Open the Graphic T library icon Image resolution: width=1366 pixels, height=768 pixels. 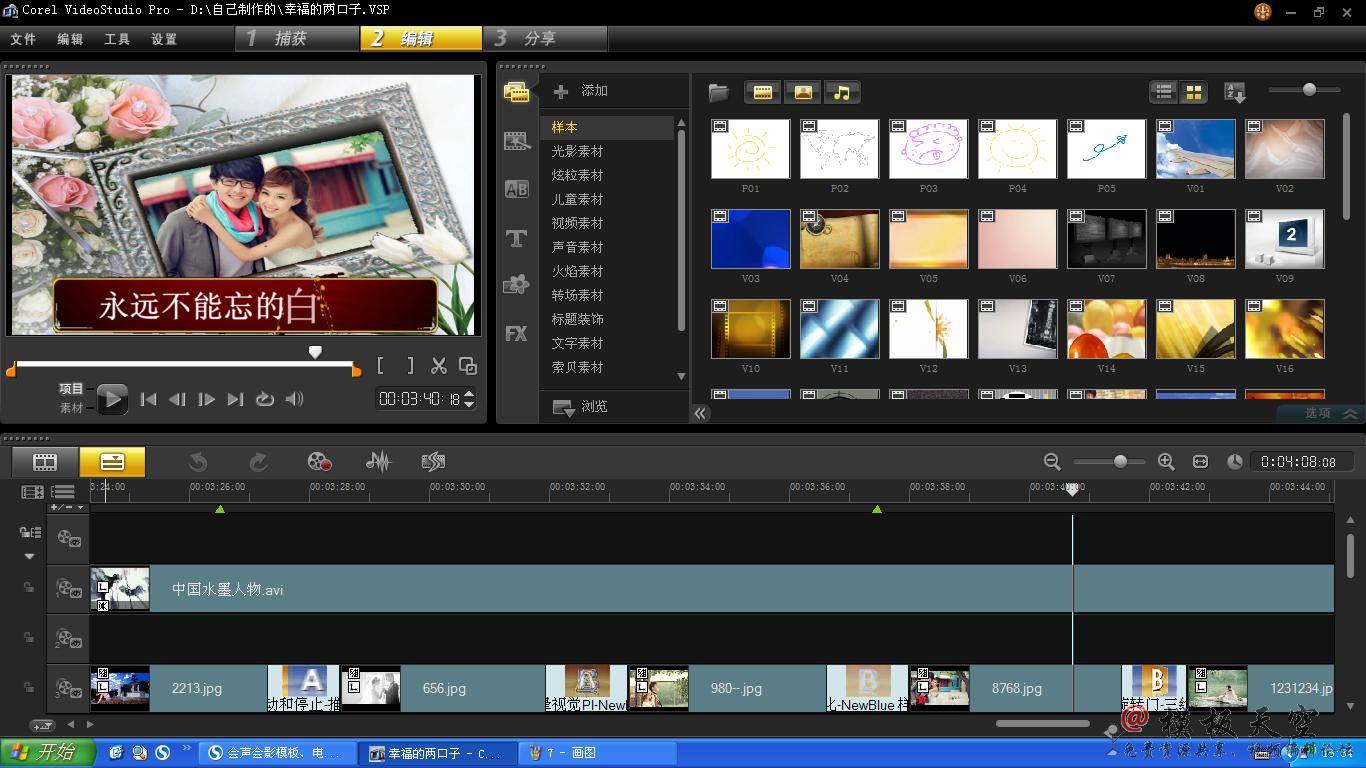click(x=516, y=238)
